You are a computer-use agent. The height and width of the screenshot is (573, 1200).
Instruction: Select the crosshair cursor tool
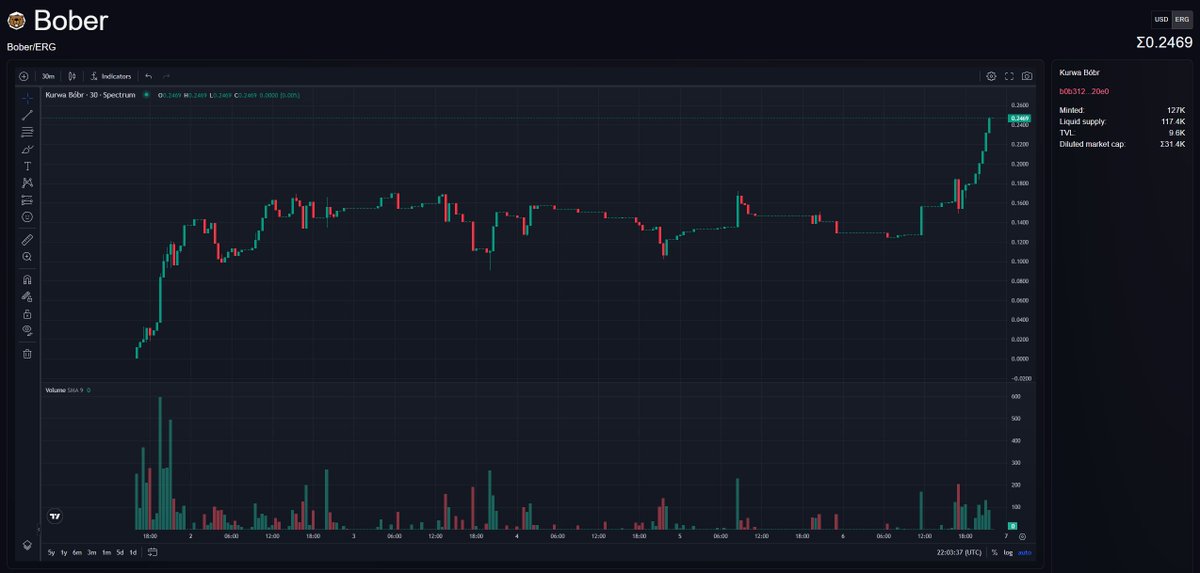27,97
